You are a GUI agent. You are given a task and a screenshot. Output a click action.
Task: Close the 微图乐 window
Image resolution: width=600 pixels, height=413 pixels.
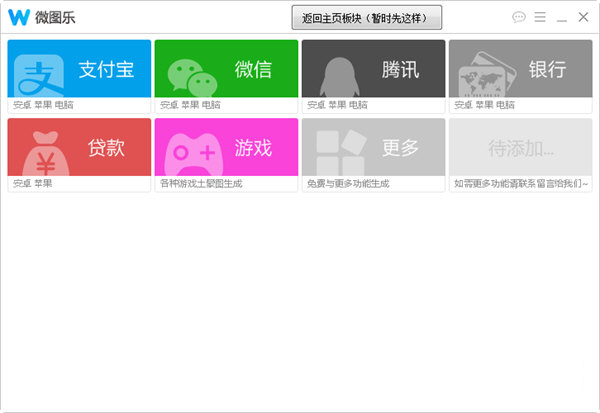click(583, 17)
